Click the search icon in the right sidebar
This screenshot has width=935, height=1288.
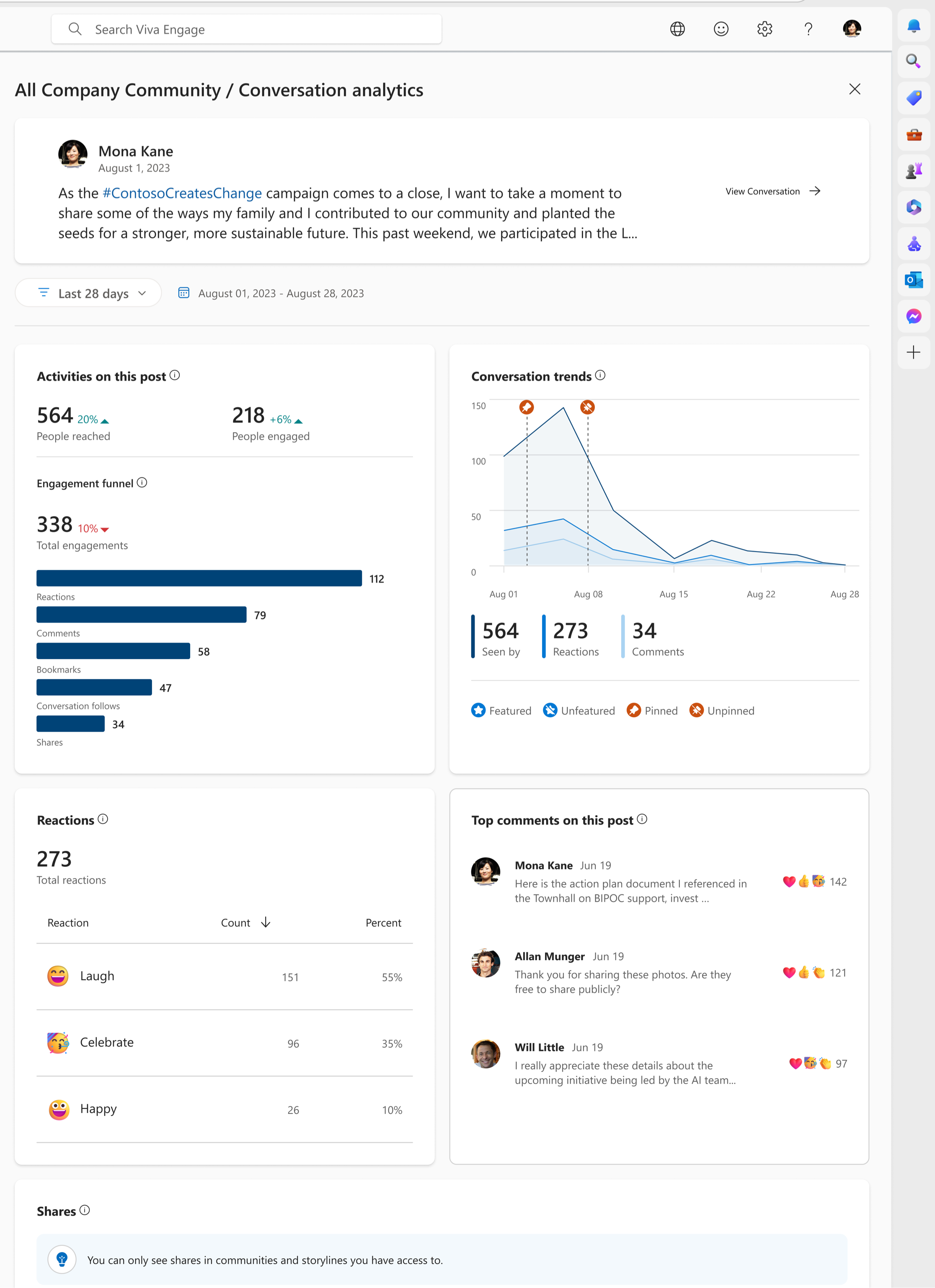pos(913,62)
